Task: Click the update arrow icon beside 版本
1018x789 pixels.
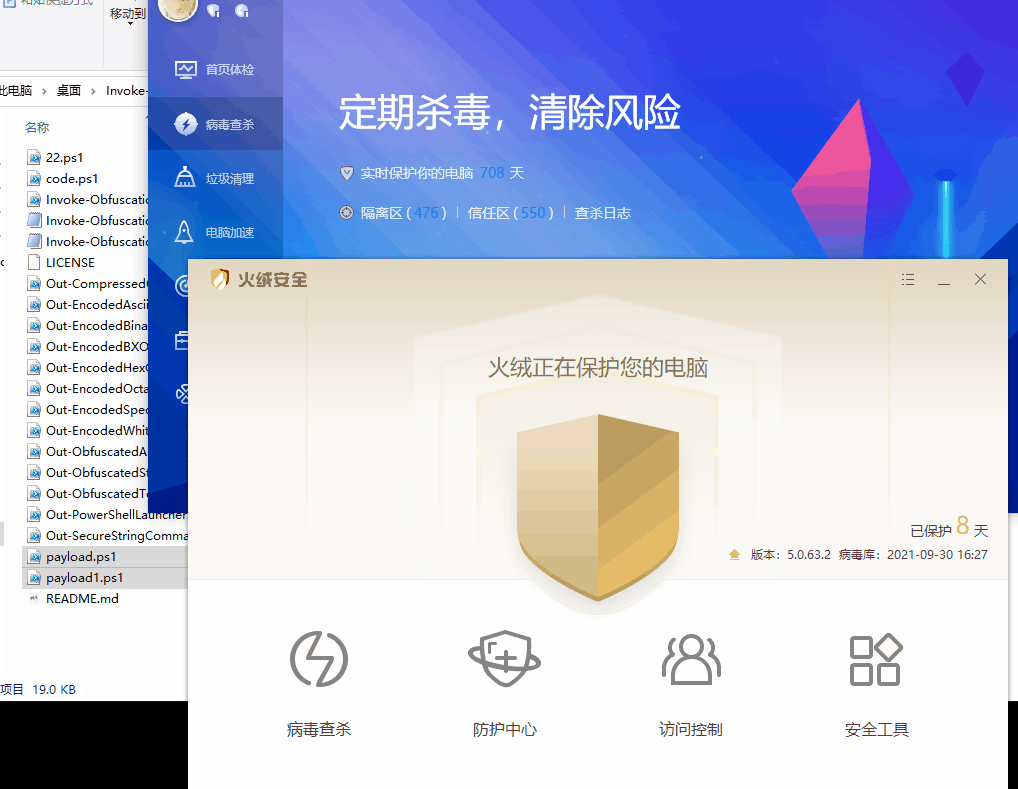Action: pyautogui.click(x=734, y=555)
